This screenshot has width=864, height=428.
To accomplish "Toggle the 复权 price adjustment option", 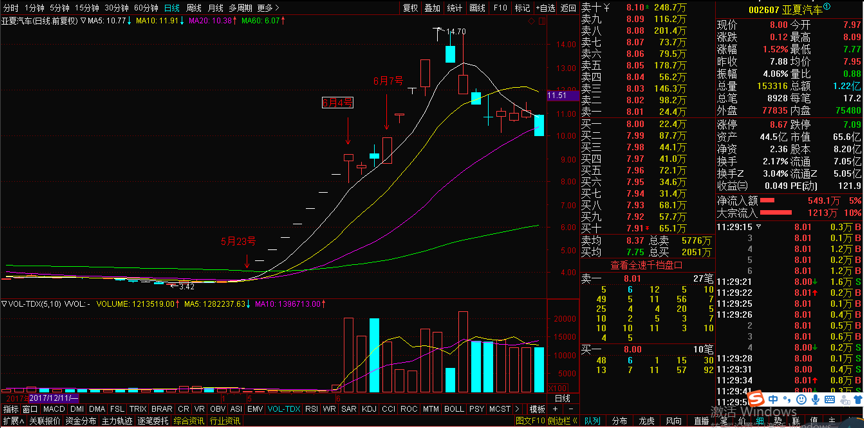I will pos(410,7).
